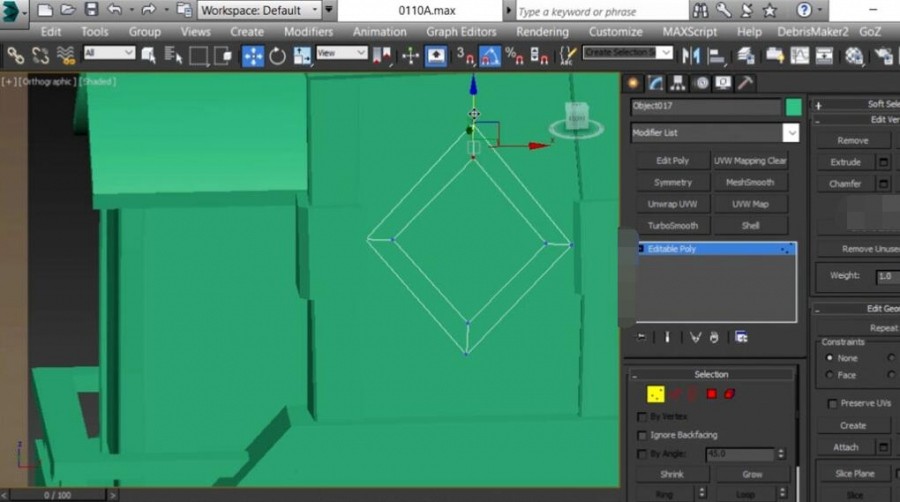Select the Select and Move tool

click(x=253, y=56)
